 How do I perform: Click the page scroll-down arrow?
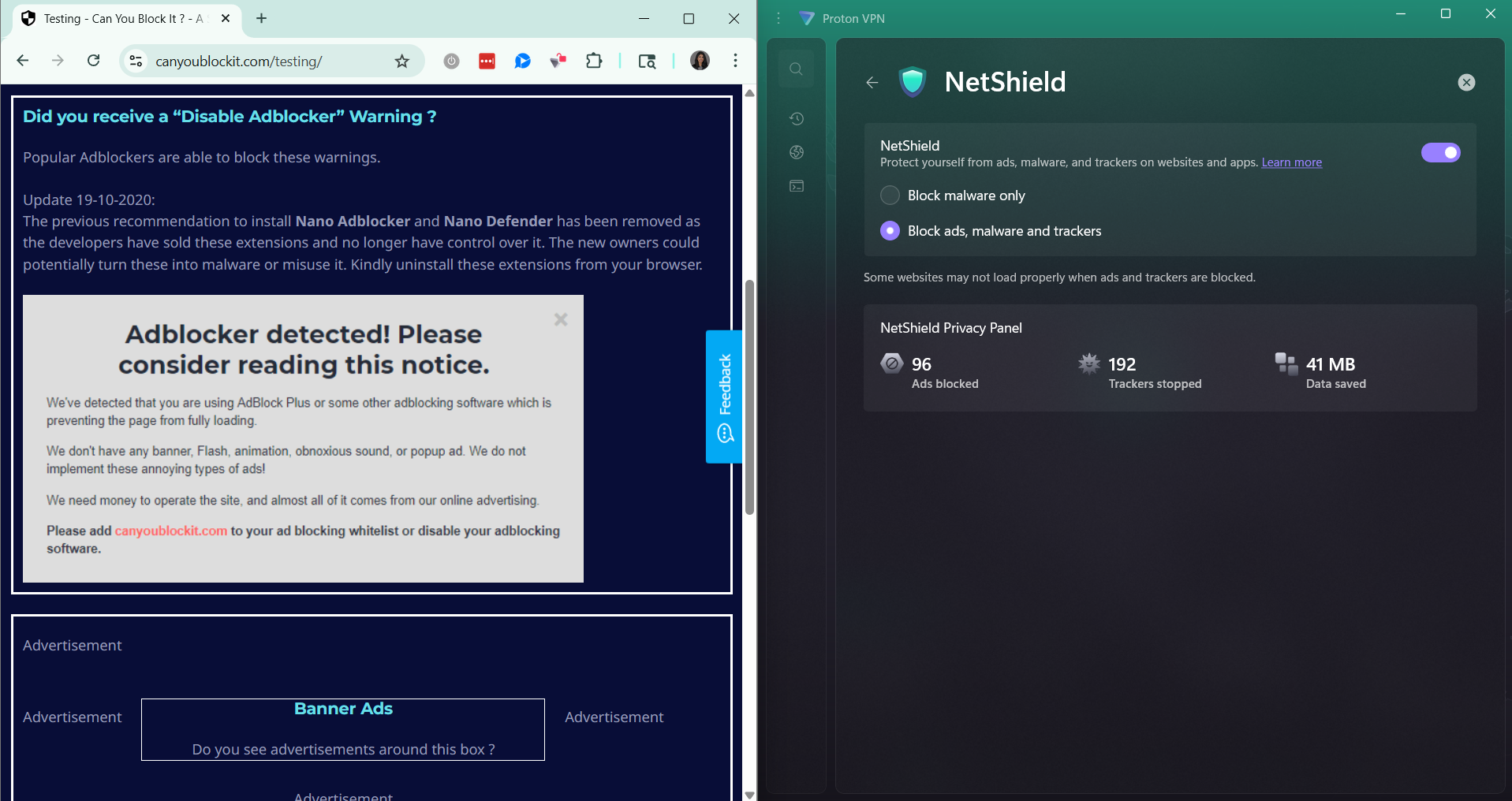[749, 795]
